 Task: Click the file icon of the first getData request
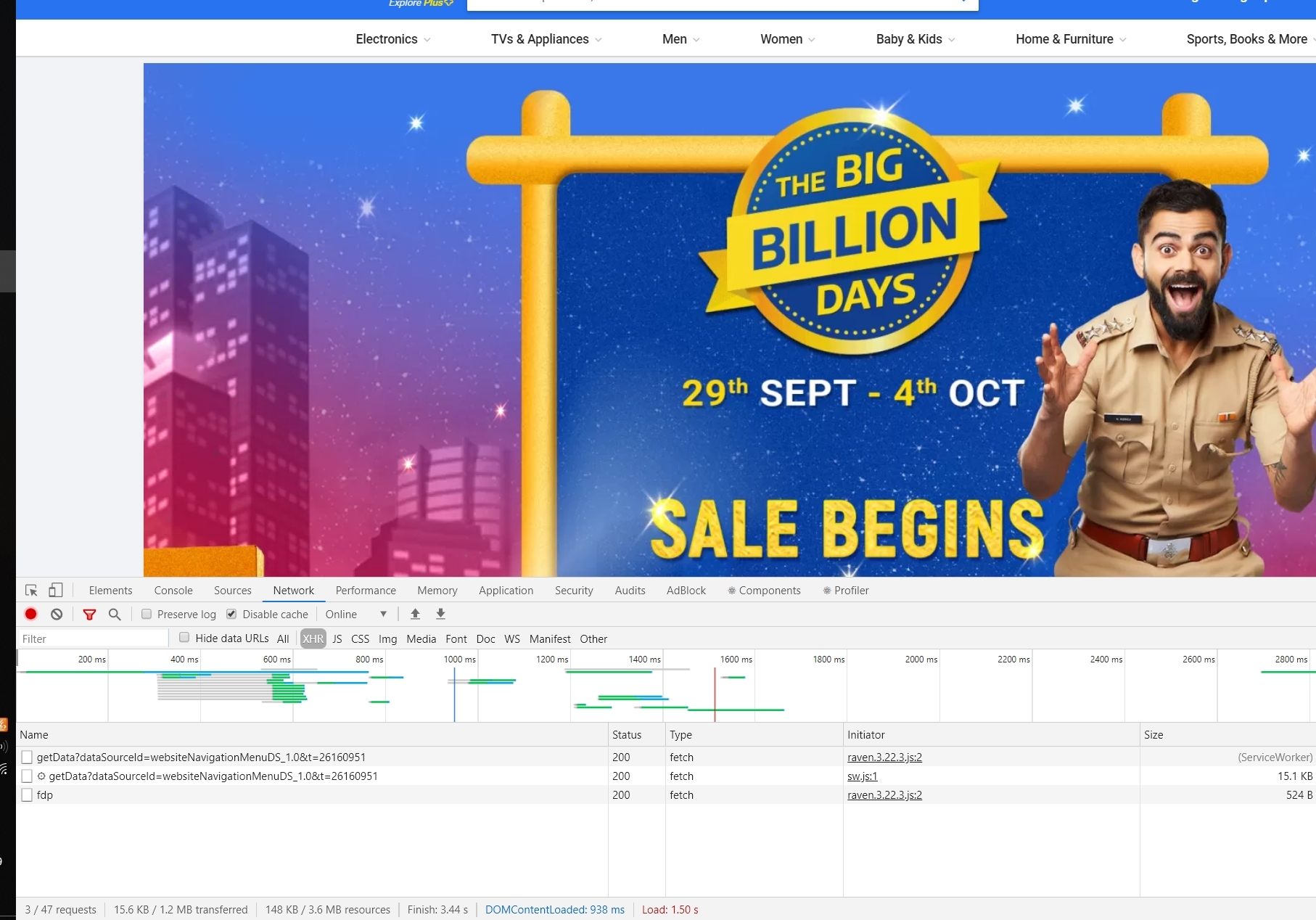pyautogui.click(x=27, y=757)
